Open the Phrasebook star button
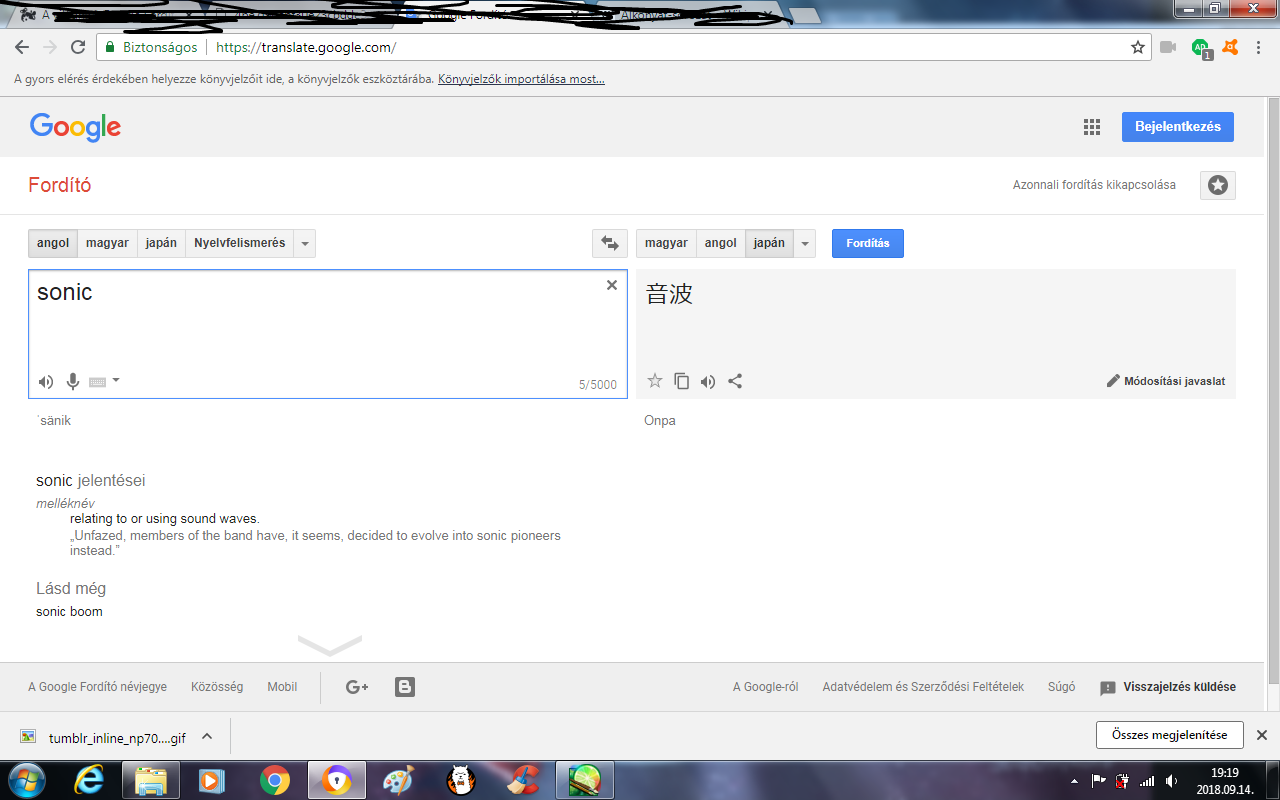 pos(1218,185)
